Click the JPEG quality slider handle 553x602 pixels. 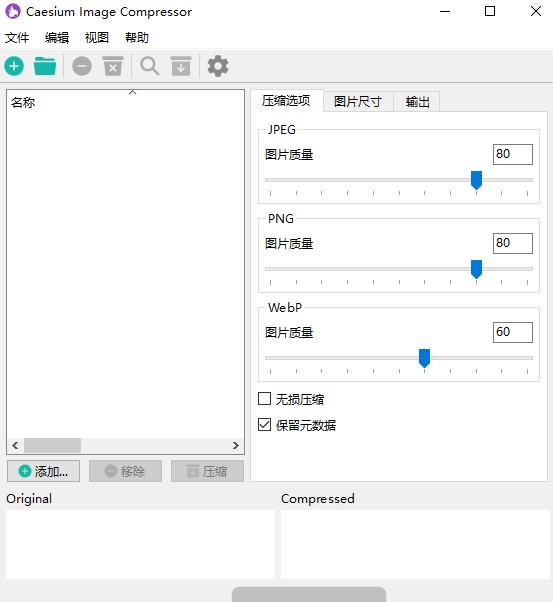[476, 180]
